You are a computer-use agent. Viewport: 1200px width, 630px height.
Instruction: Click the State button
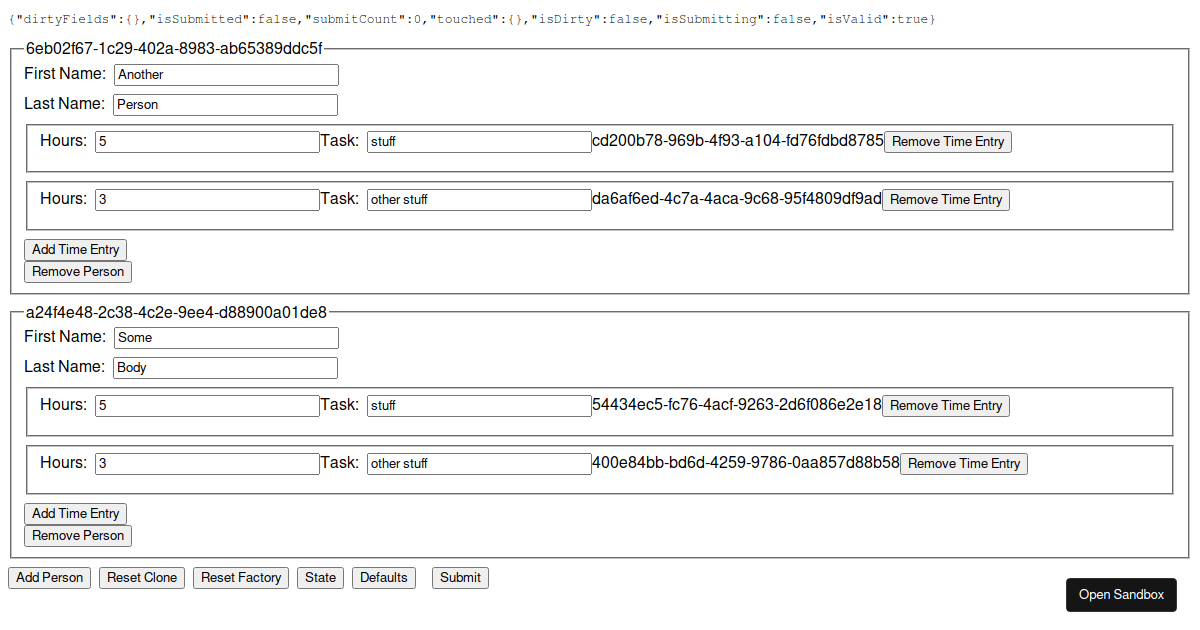pos(320,577)
